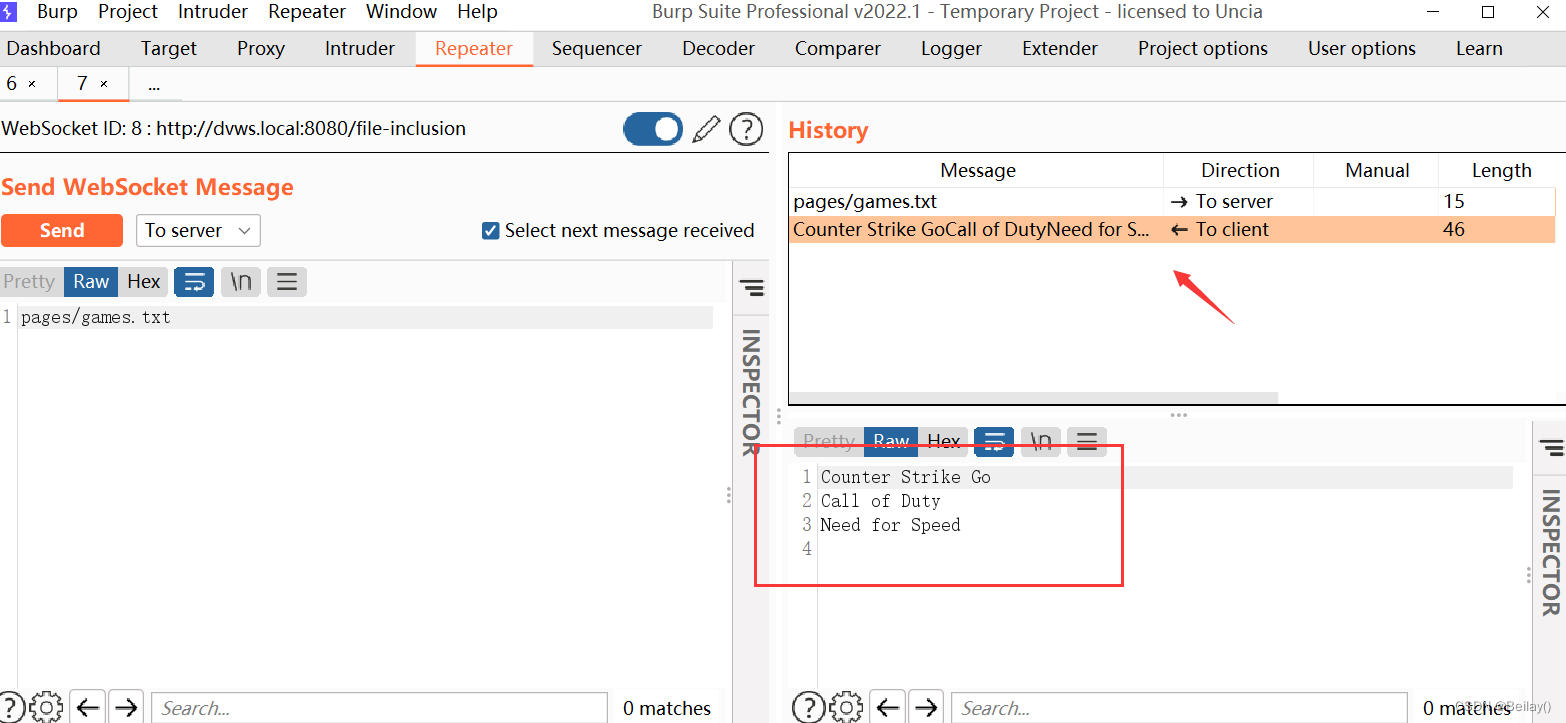
Task: Sort history by Direction column header
Action: coord(1240,171)
